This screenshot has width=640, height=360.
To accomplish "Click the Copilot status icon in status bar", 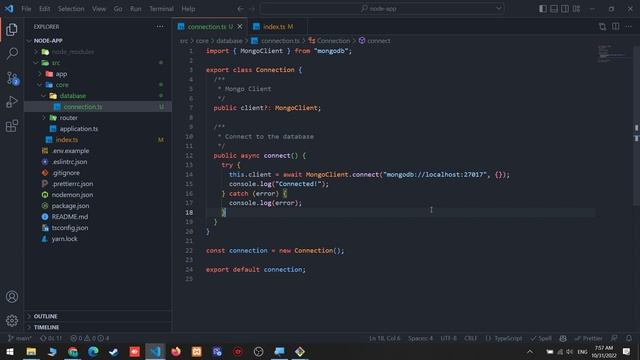I will (x=563, y=338).
